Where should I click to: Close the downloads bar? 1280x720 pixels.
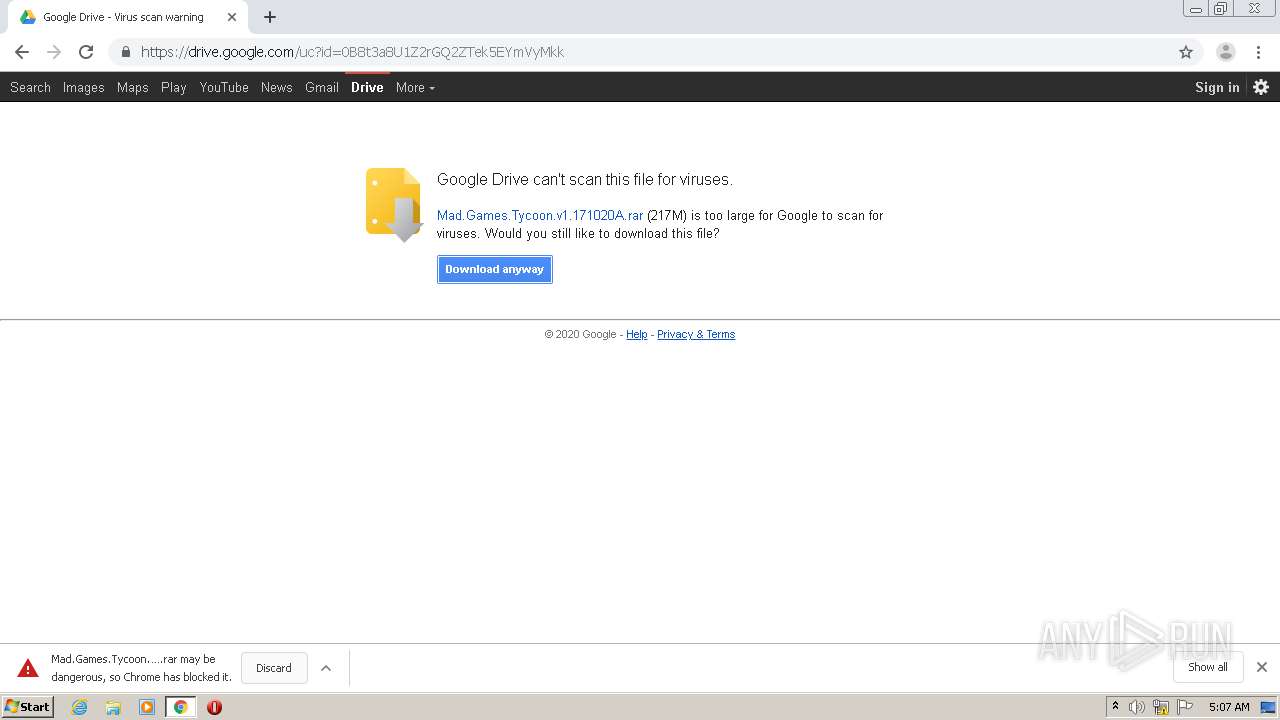[1262, 667]
